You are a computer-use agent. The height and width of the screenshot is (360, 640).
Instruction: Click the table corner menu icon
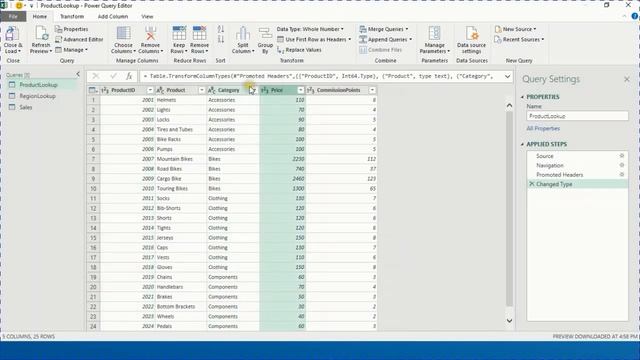click(93, 90)
